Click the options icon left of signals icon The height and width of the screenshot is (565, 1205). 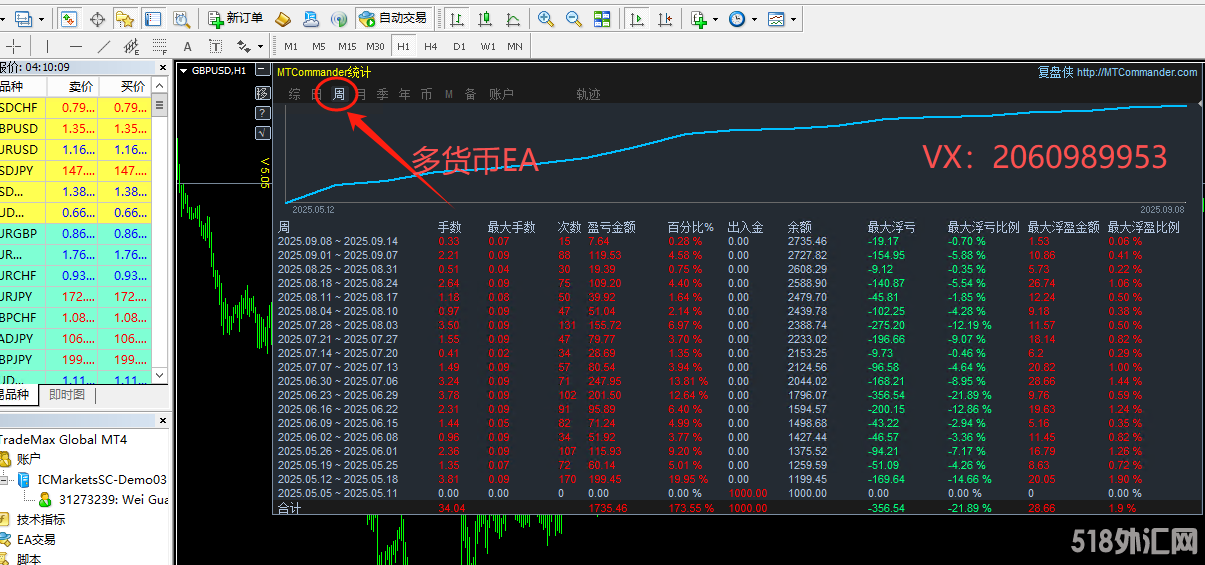(x=311, y=18)
